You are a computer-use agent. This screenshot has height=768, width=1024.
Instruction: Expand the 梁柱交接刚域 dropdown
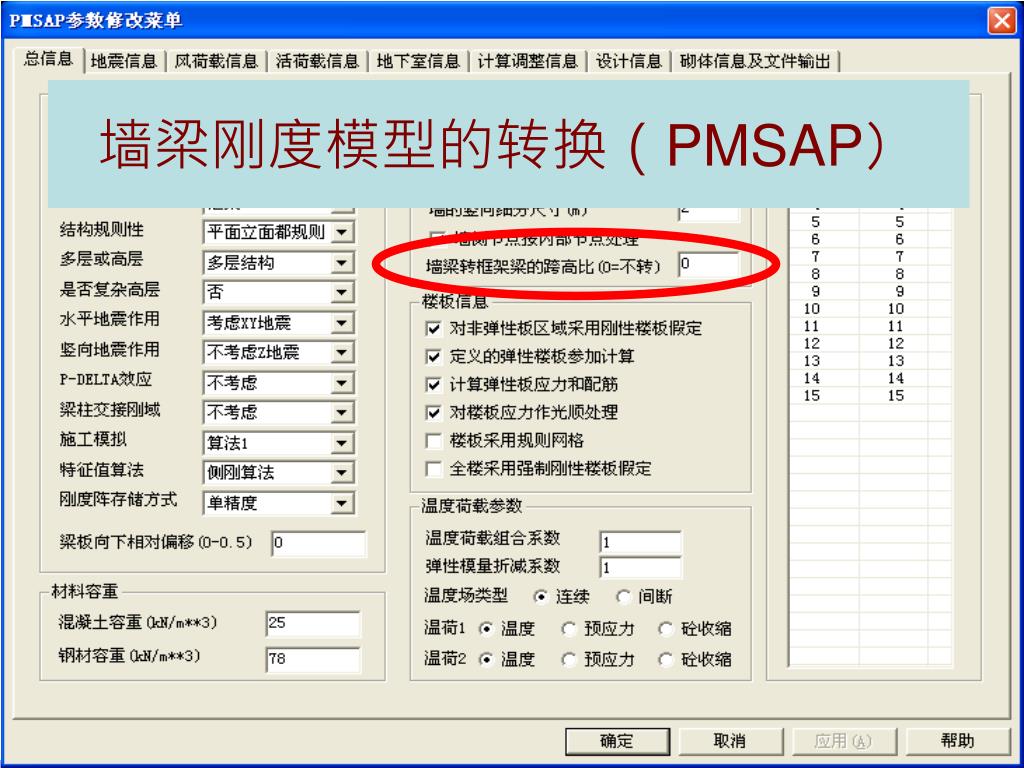point(342,412)
